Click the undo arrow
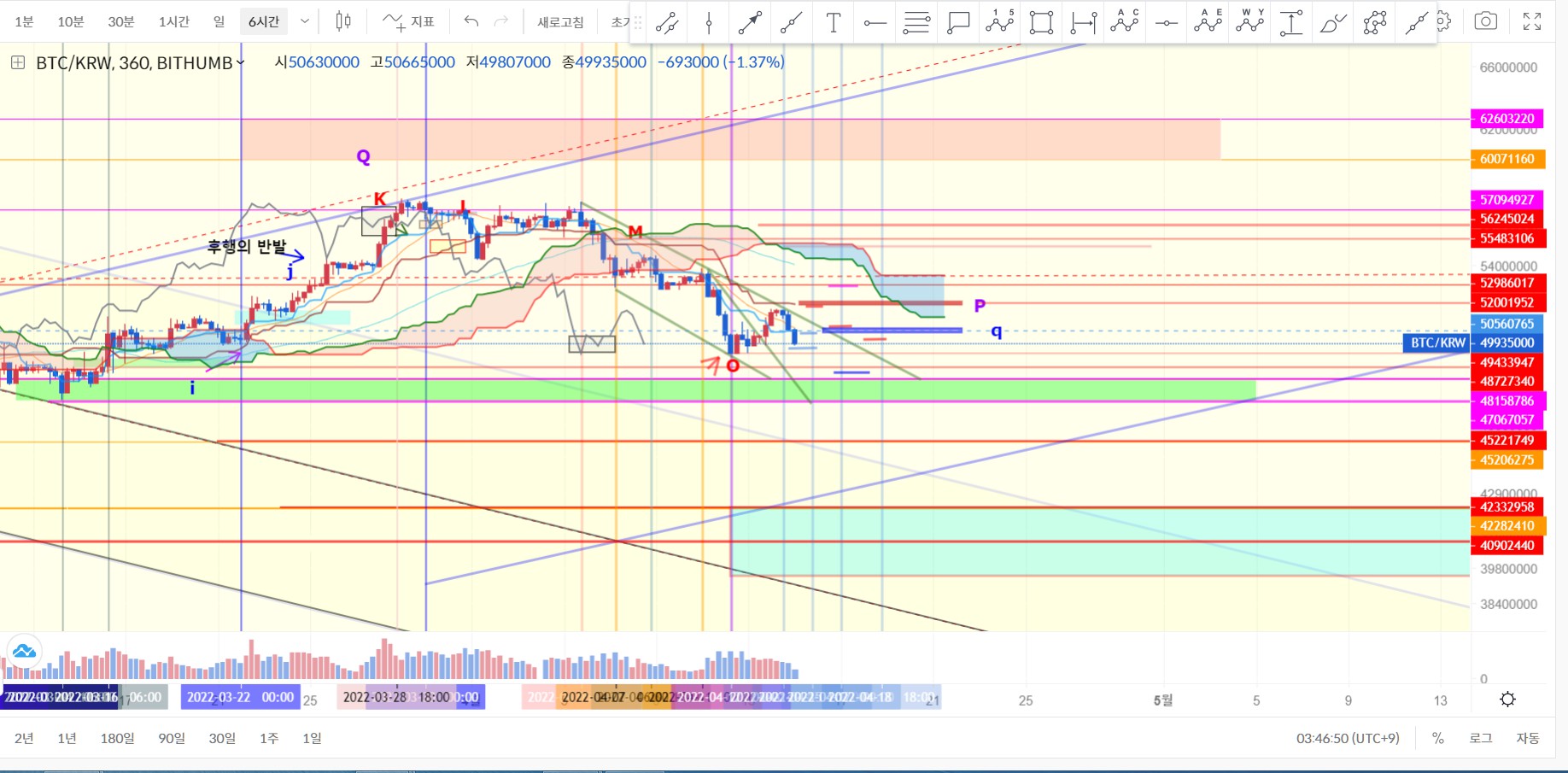This screenshot has width=1568, height=773. (471, 21)
